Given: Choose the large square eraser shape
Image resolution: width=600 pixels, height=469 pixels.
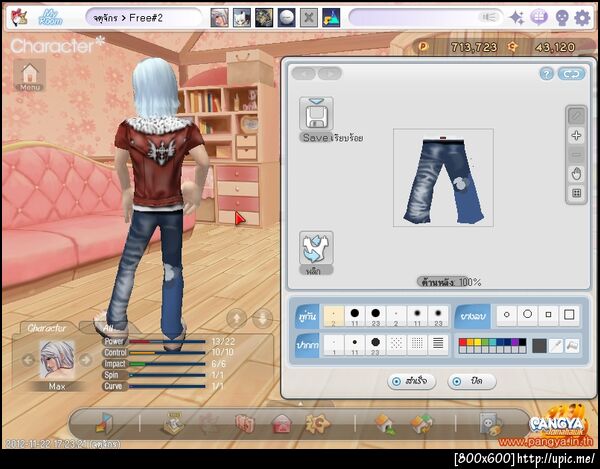Looking at the screenshot, I should 569,315.
